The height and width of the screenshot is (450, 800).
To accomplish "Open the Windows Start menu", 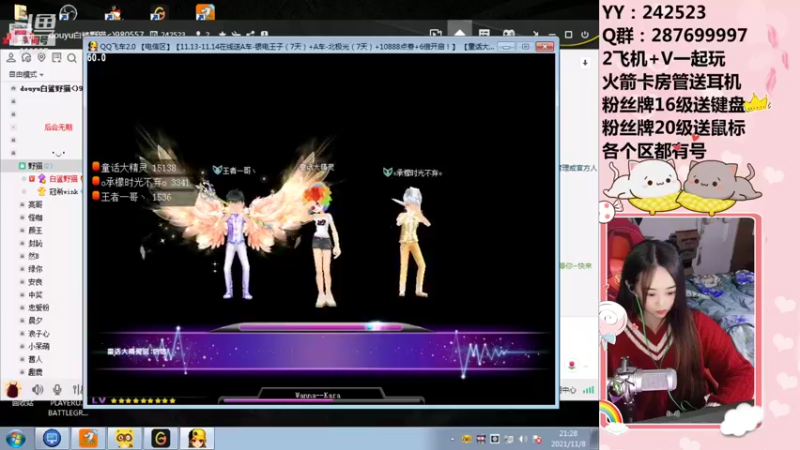I will click(x=16, y=438).
